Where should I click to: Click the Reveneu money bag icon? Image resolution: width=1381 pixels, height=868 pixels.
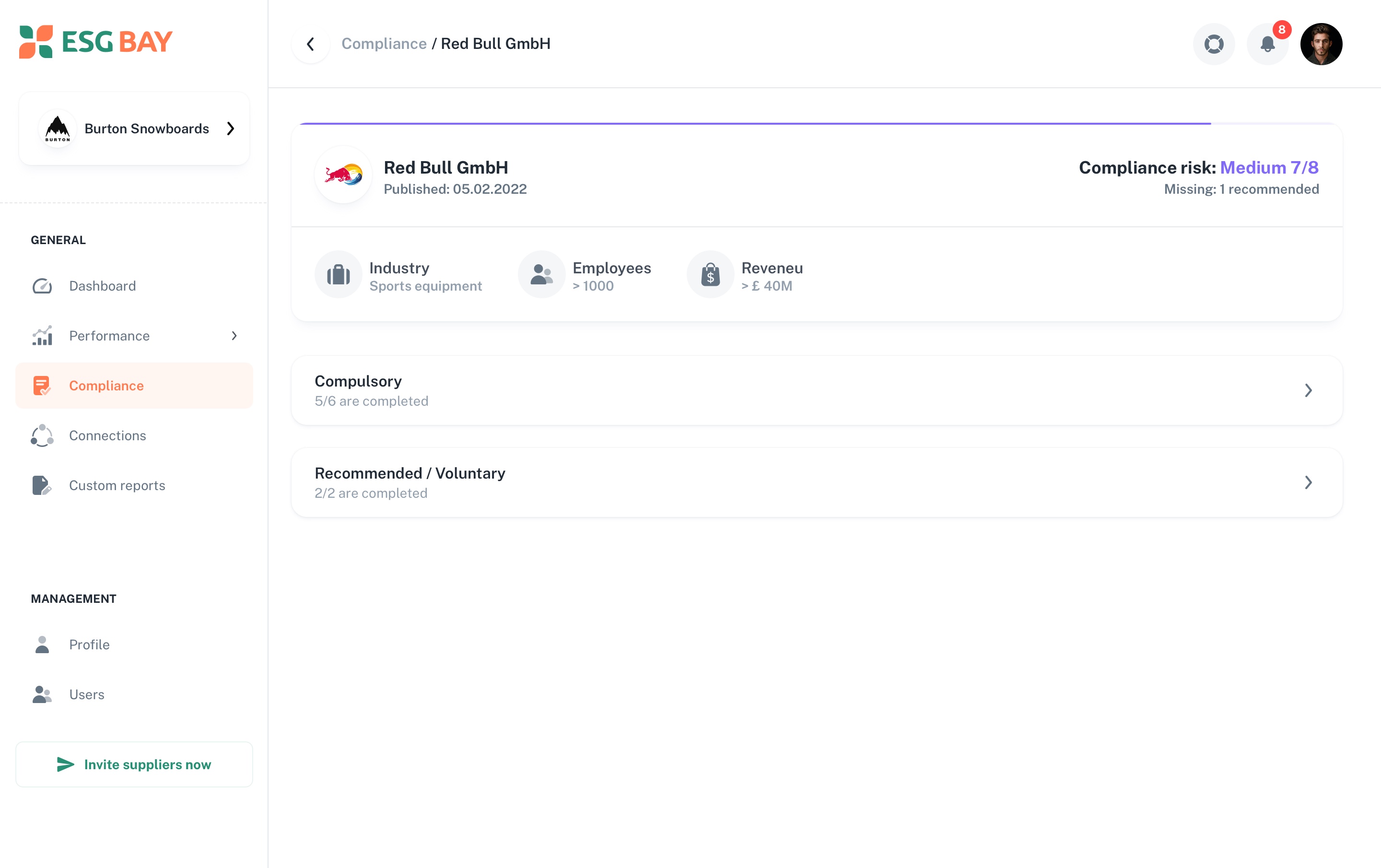click(710, 274)
